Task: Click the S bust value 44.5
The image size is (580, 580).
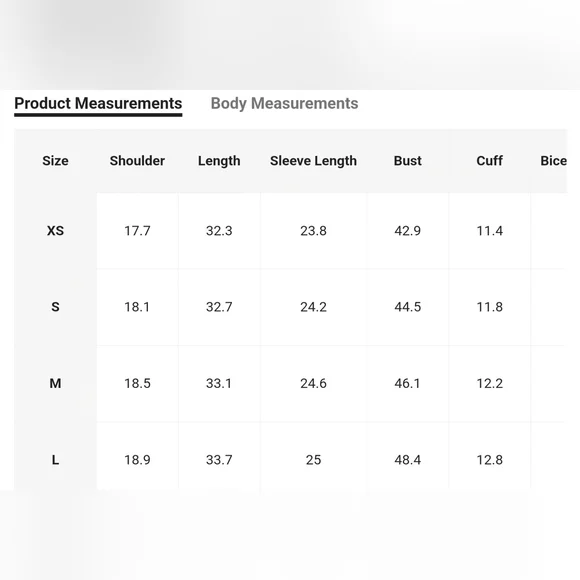Action: point(408,307)
